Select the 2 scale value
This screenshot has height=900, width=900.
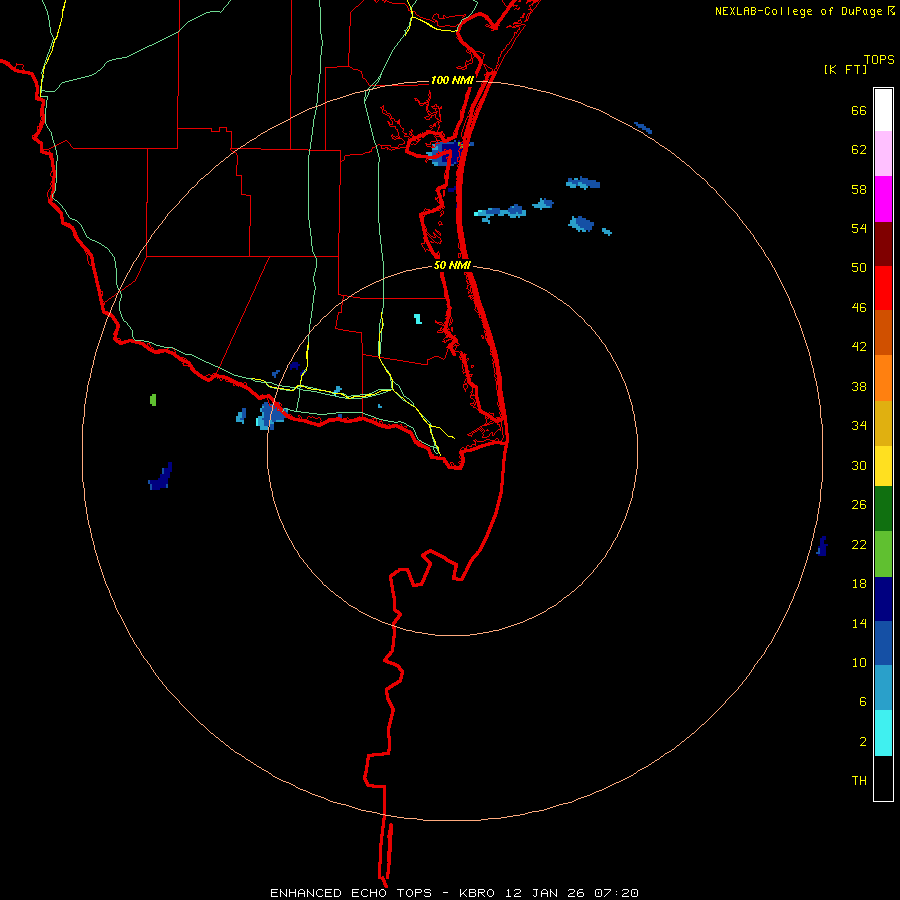[863, 742]
